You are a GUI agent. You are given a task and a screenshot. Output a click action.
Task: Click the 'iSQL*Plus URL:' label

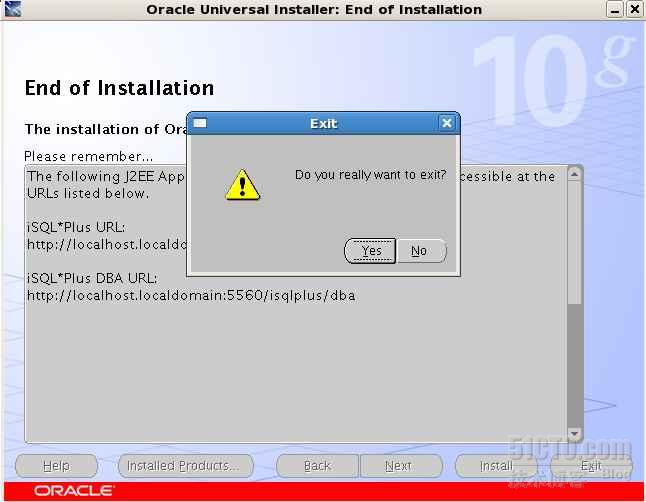pyautogui.click(x=76, y=228)
